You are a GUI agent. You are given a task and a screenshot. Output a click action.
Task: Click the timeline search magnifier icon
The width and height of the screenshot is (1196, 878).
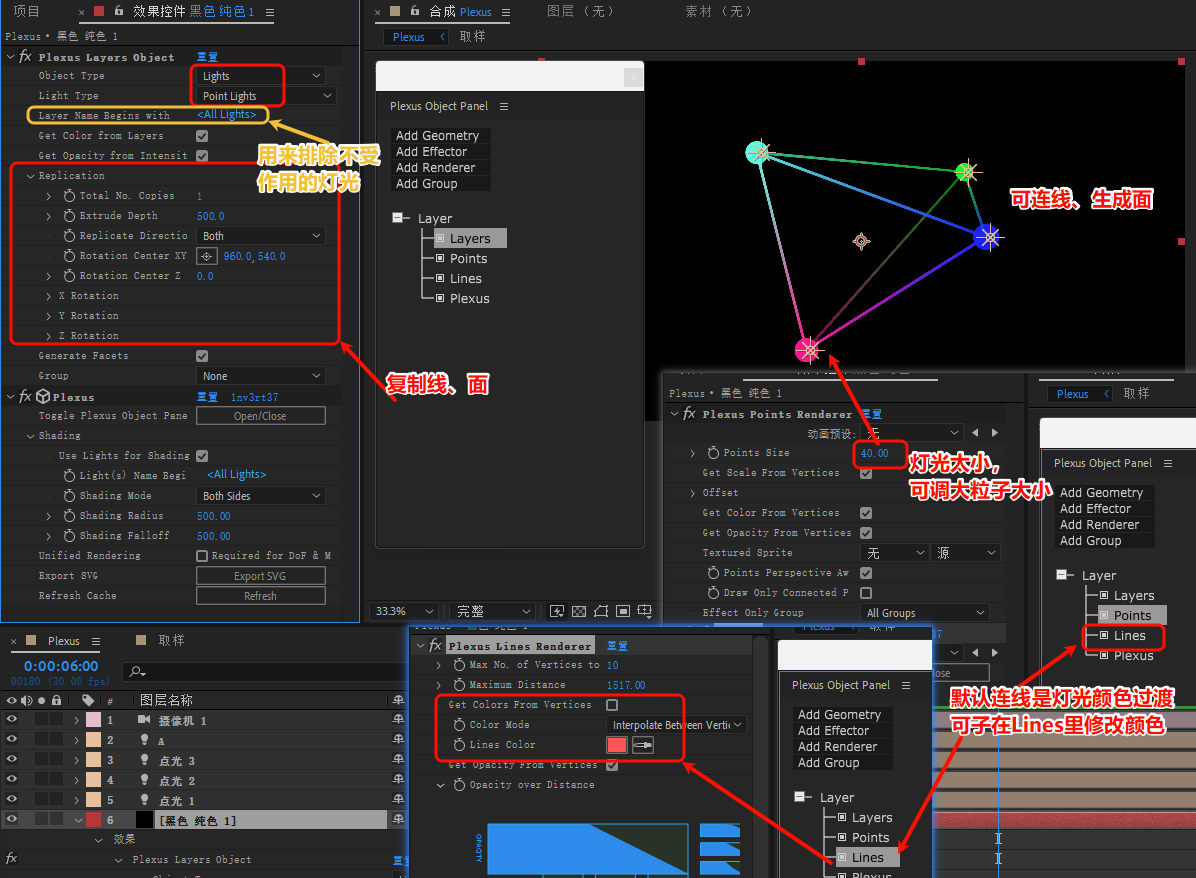click(137, 672)
